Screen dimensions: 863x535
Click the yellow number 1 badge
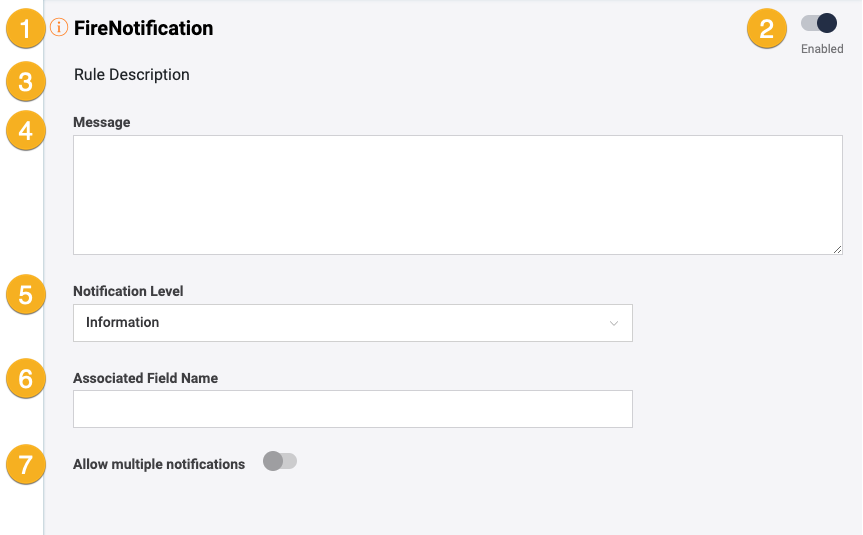(x=25, y=29)
